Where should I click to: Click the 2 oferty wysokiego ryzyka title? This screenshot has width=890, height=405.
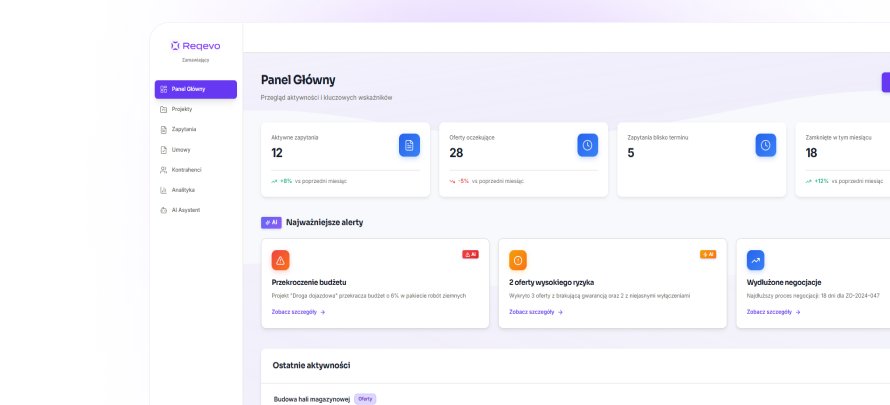point(552,282)
